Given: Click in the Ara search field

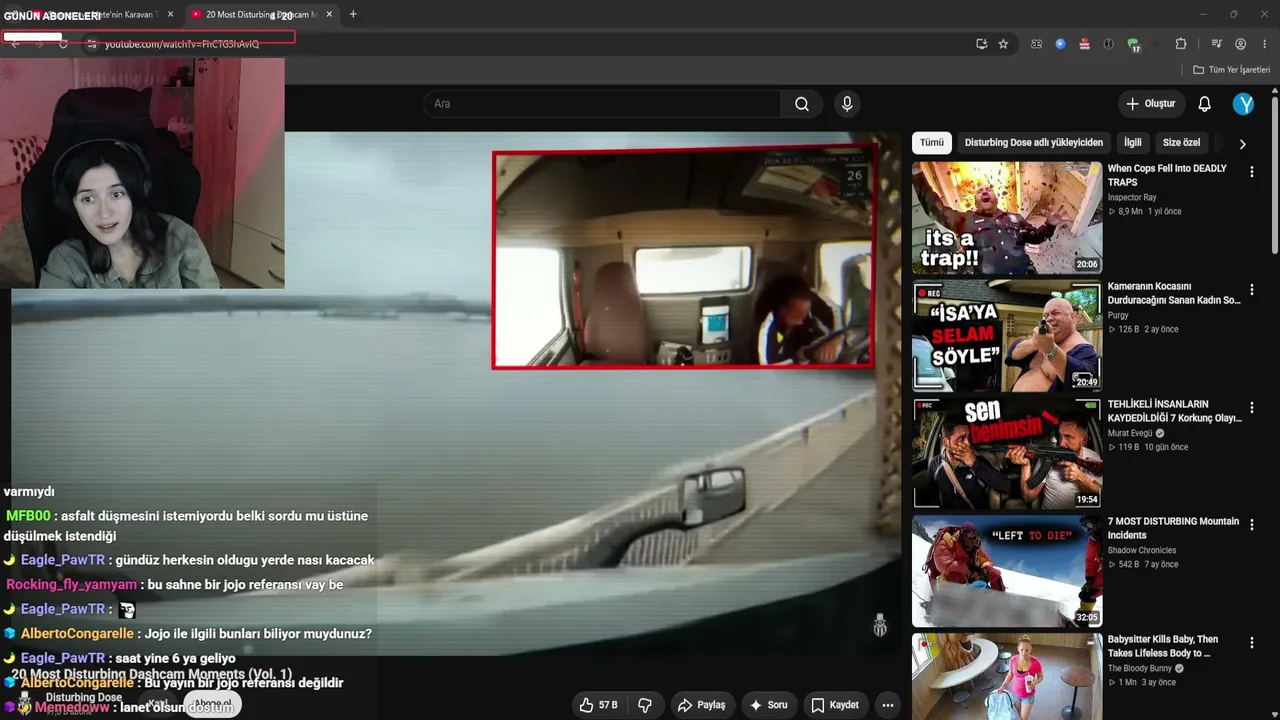Looking at the screenshot, I should pos(602,104).
